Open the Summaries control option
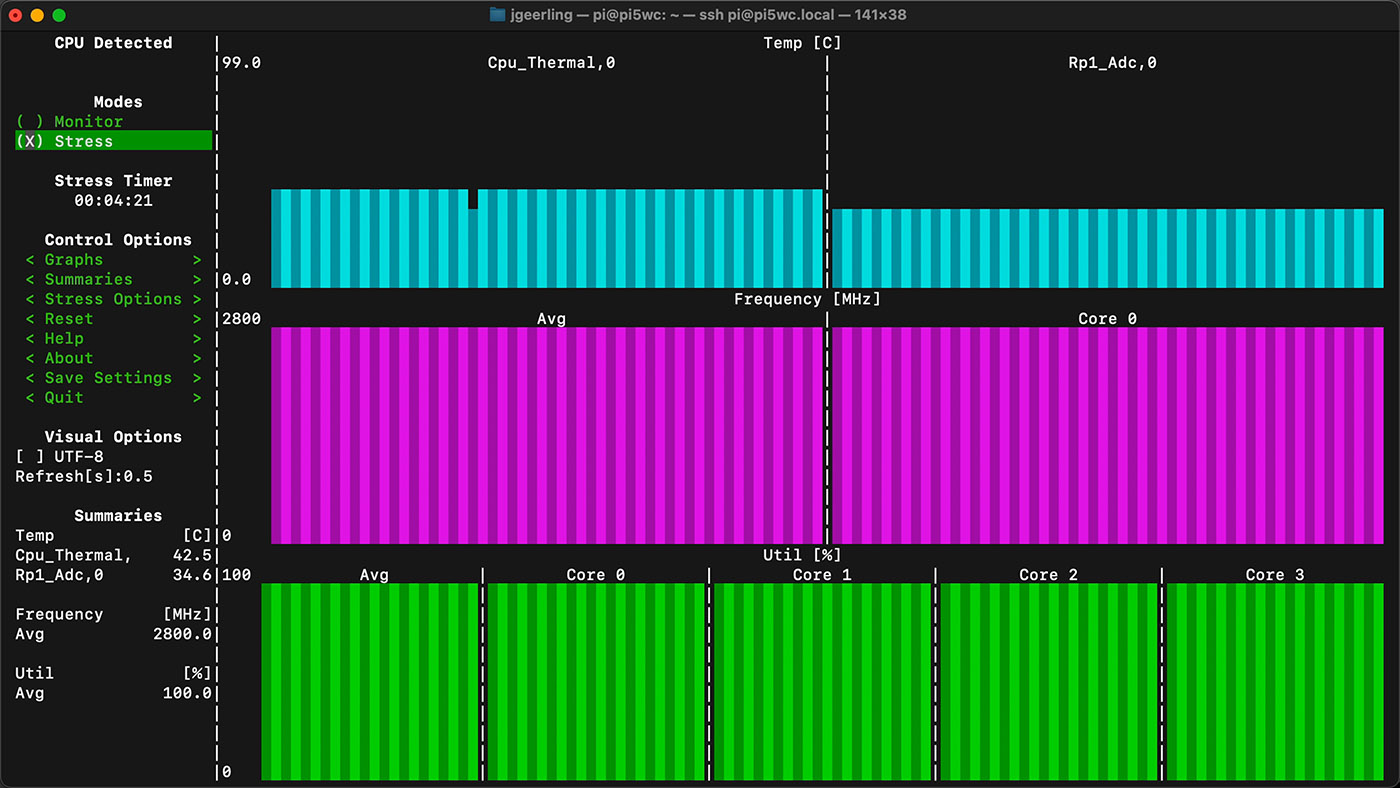The width and height of the screenshot is (1400, 788). click(113, 280)
